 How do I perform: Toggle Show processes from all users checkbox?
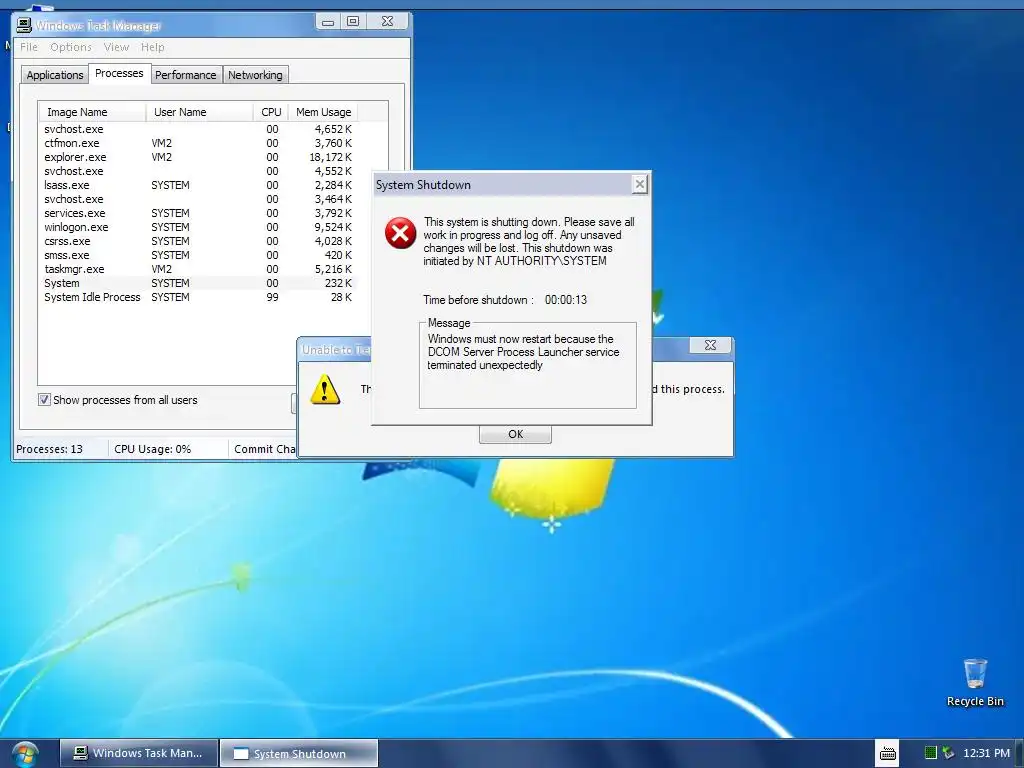coord(44,400)
